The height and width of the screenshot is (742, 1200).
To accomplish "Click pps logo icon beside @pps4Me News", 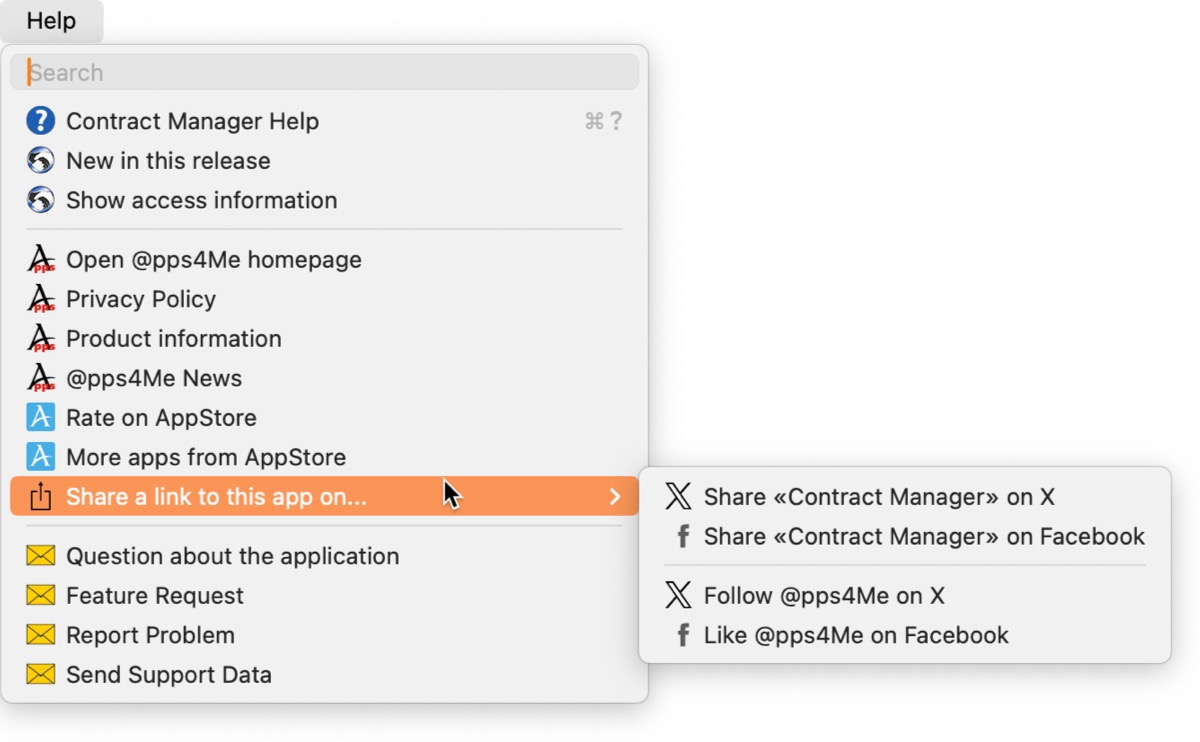I will pos(40,378).
